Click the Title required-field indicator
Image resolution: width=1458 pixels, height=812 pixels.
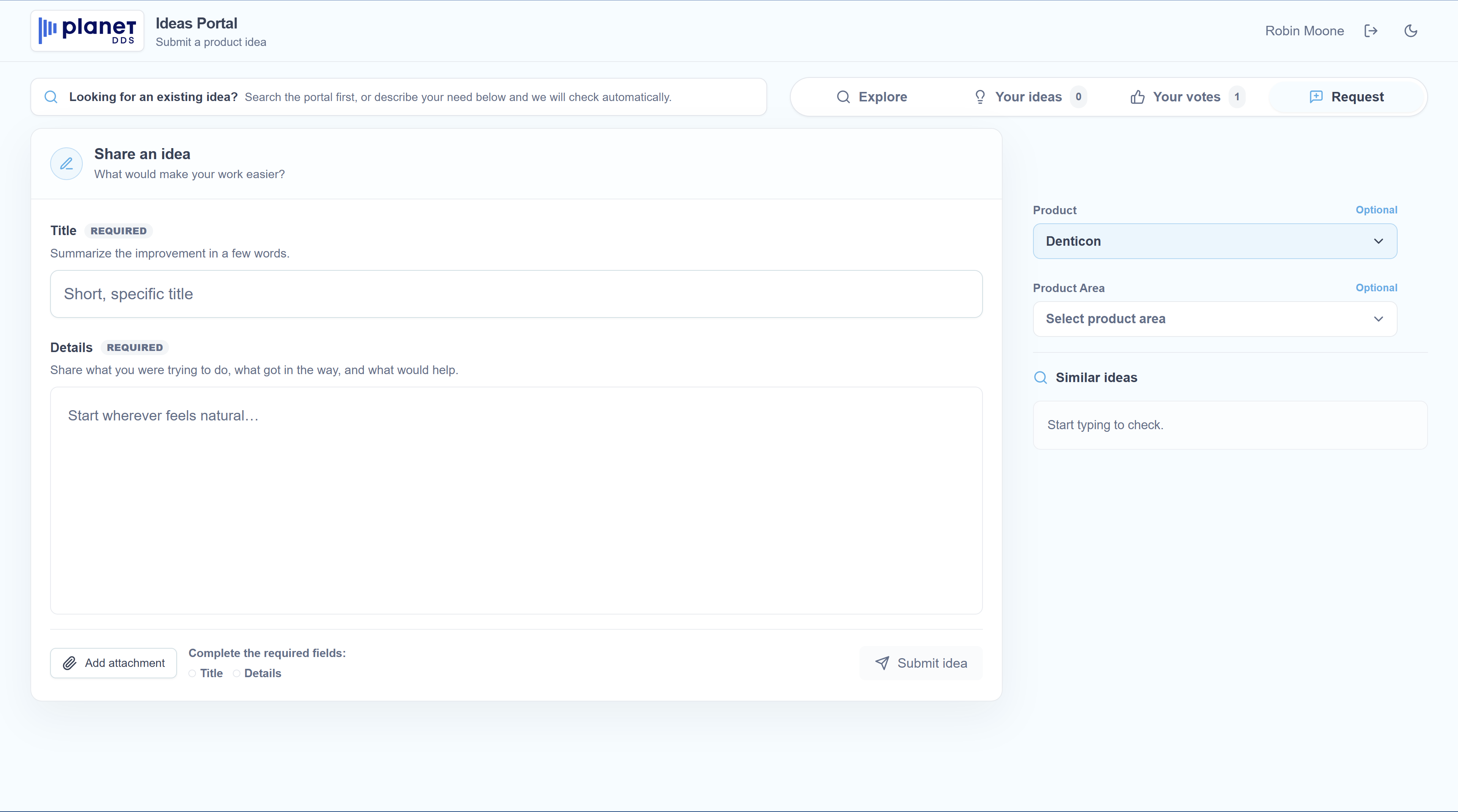206,673
